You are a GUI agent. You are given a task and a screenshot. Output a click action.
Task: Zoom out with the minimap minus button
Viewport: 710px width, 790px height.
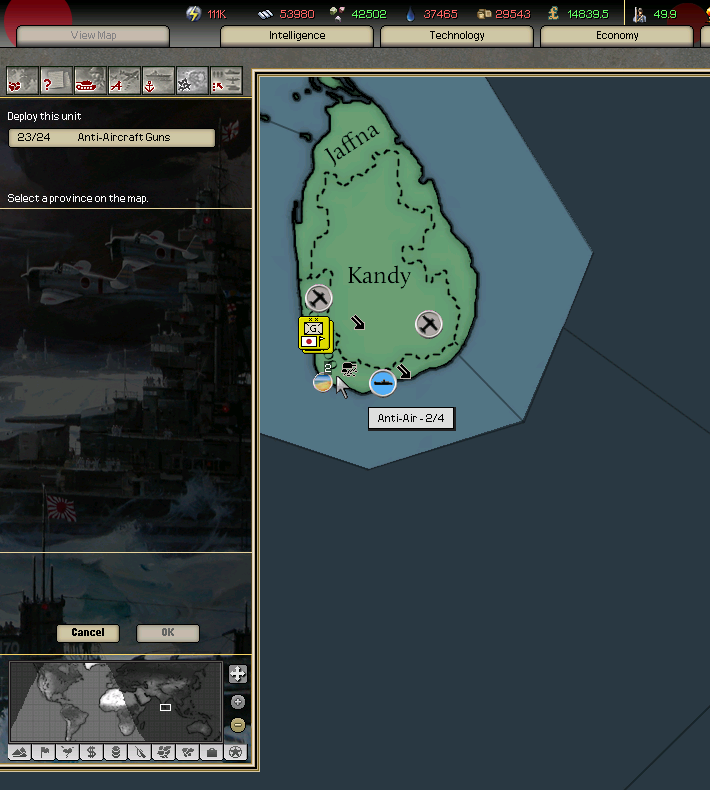(237, 724)
